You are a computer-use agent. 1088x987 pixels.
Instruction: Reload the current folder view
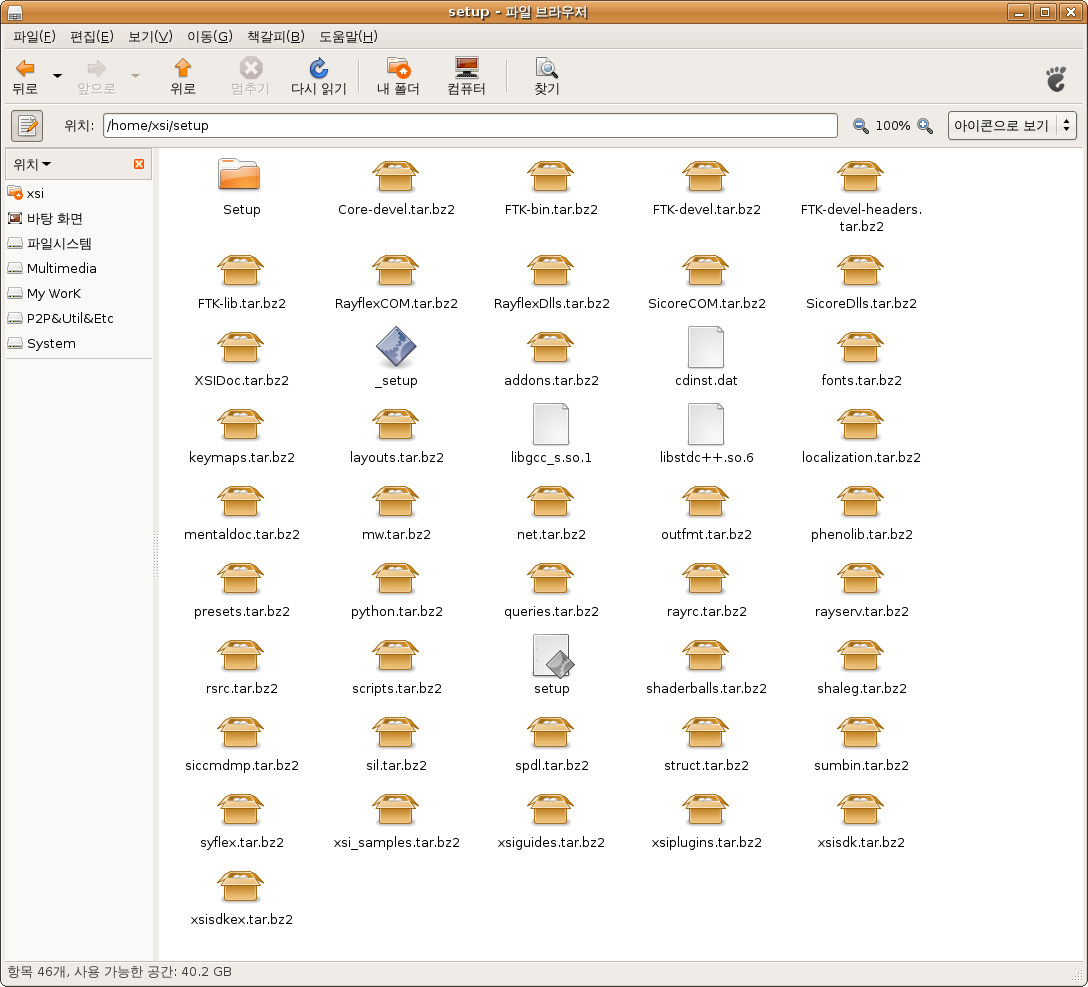coord(318,69)
